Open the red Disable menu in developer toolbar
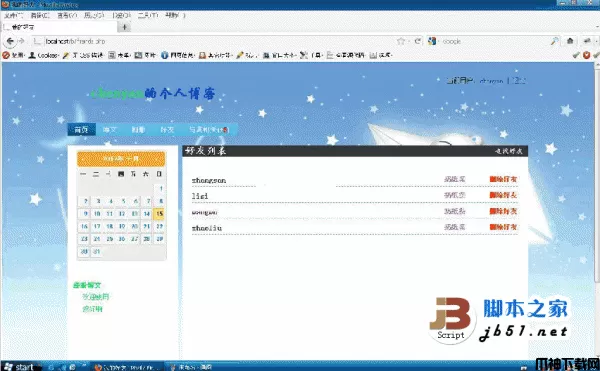Image resolution: width=600 pixels, height=371 pixels. coord(13,55)
